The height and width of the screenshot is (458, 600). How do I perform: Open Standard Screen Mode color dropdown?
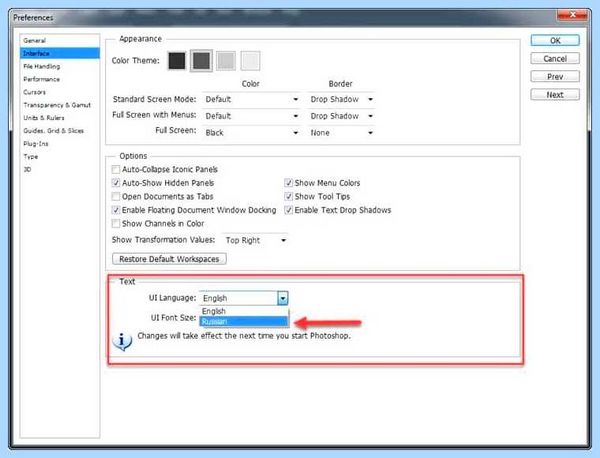[x=251, y=99]
